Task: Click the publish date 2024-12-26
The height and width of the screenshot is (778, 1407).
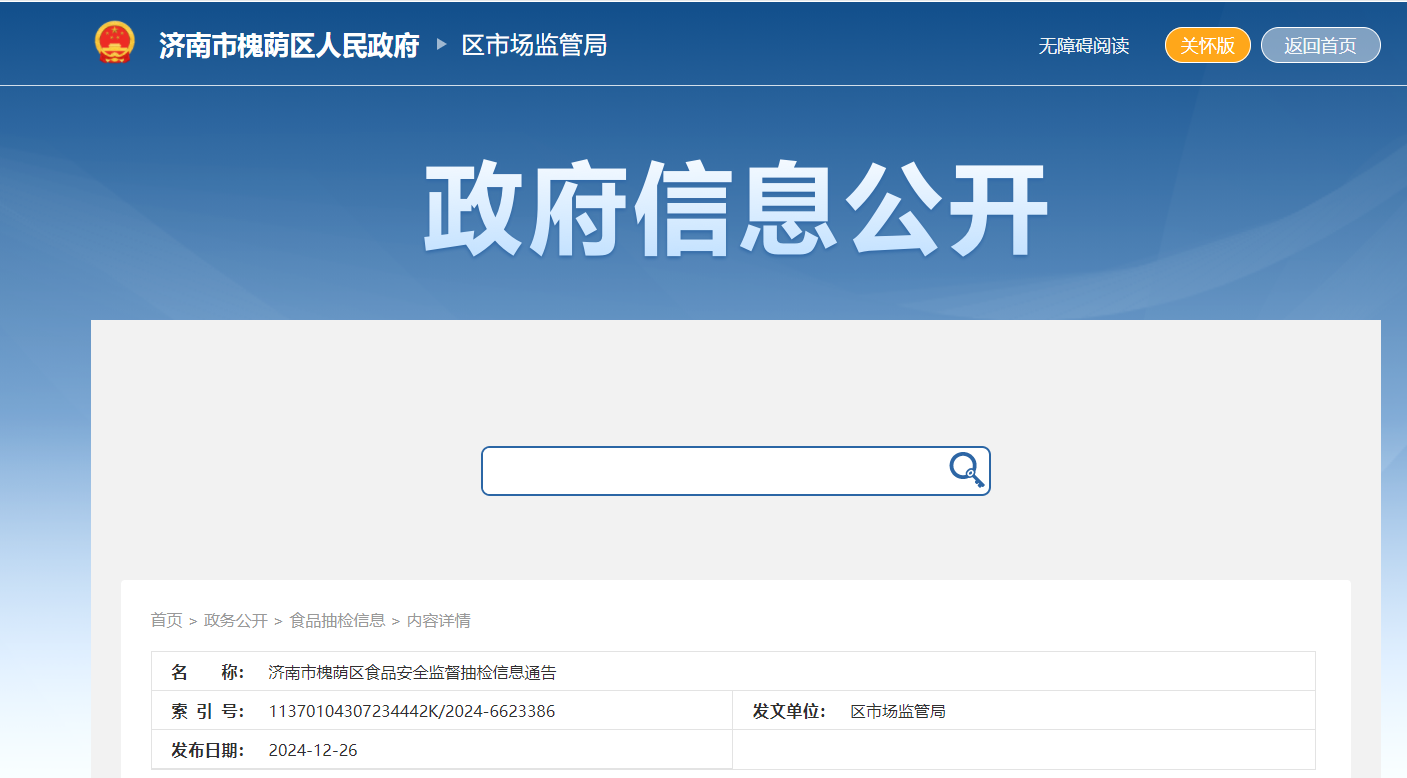Action: pos(313,750)
